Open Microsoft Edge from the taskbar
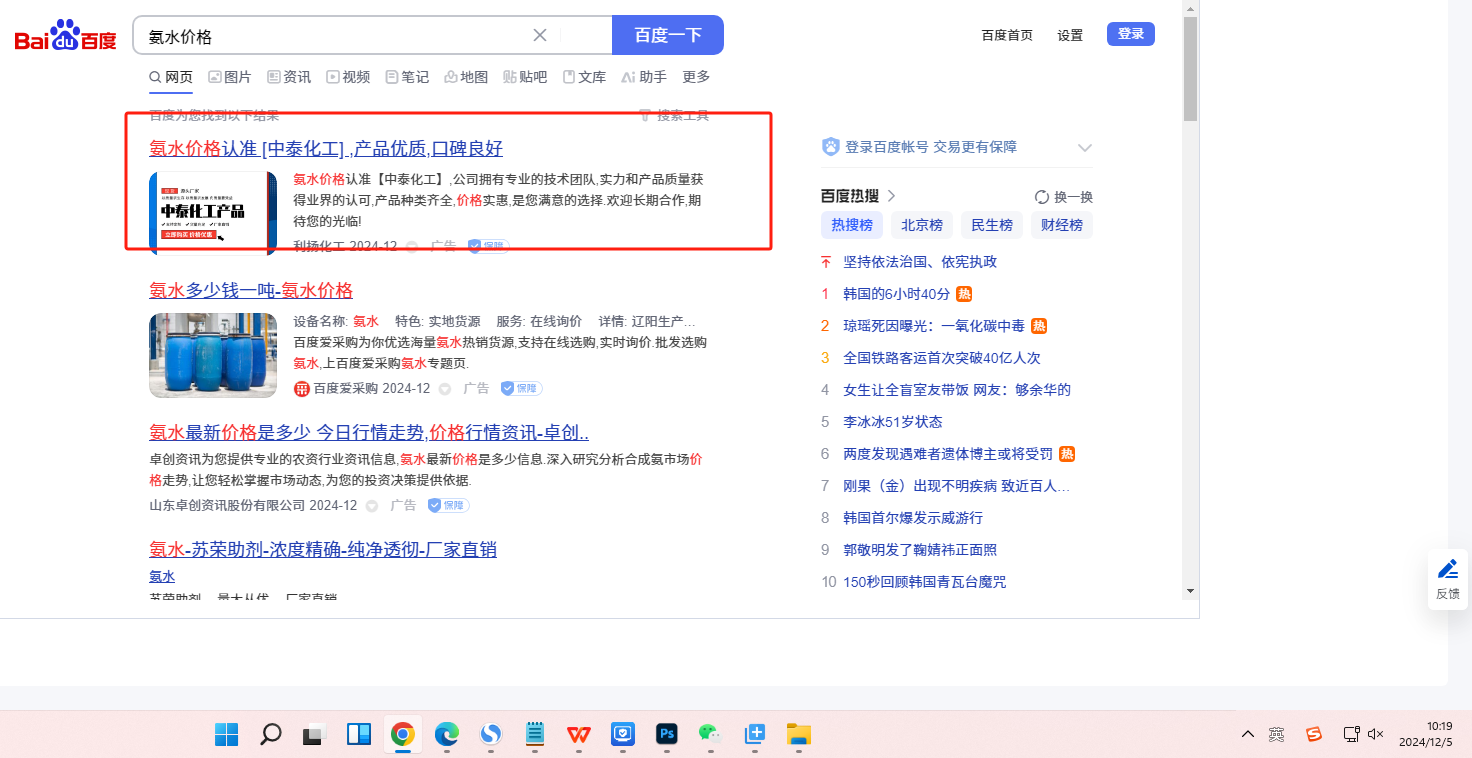1472x758 pixels. tap(446, 734)
